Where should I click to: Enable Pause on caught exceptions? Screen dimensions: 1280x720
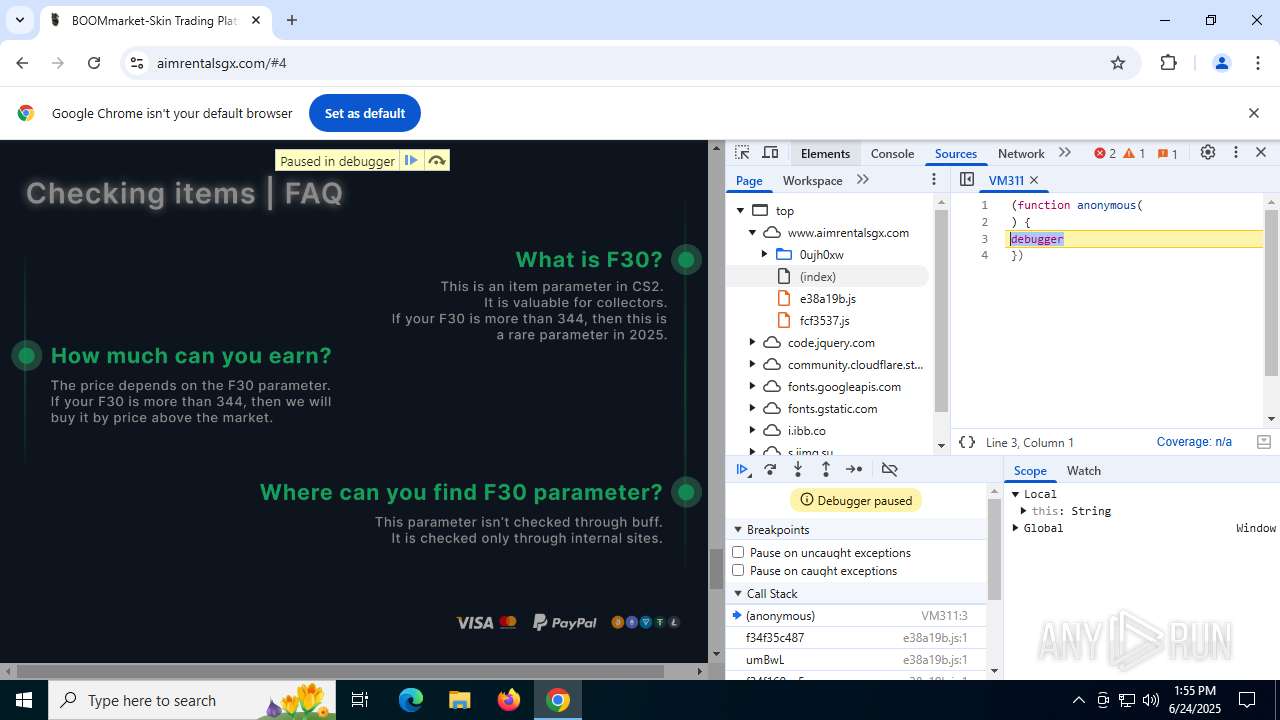(738, 570)
